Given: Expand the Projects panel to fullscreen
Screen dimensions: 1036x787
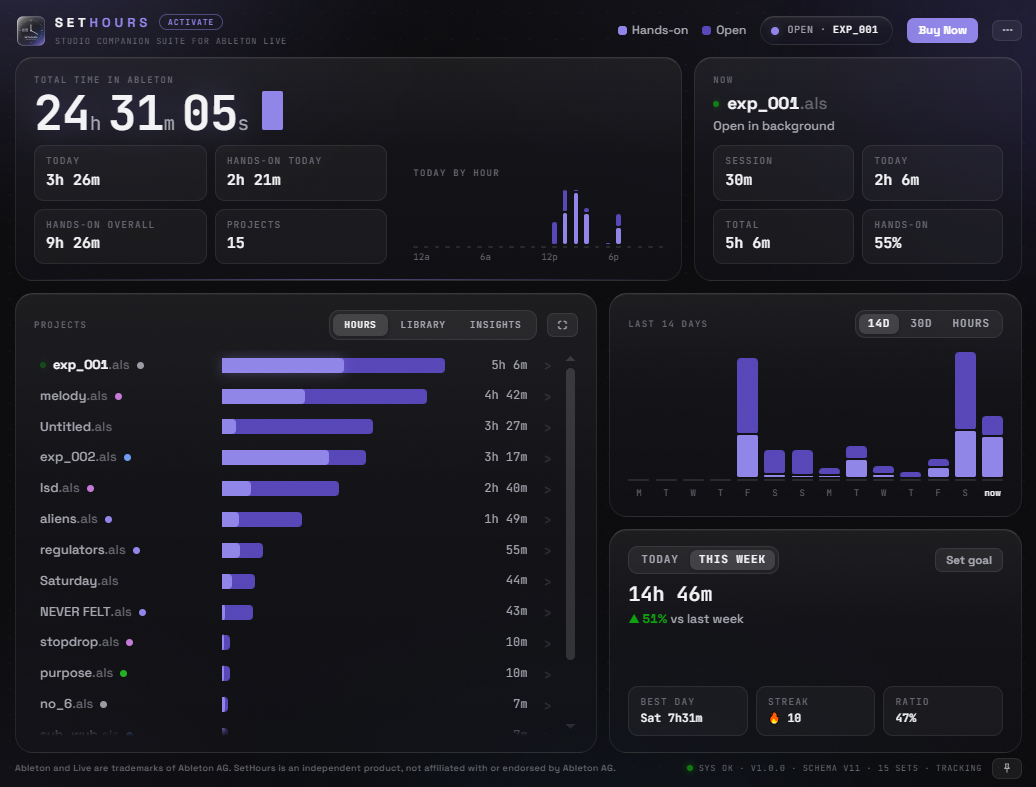Looking at the screenshot, I should point(562,325).
